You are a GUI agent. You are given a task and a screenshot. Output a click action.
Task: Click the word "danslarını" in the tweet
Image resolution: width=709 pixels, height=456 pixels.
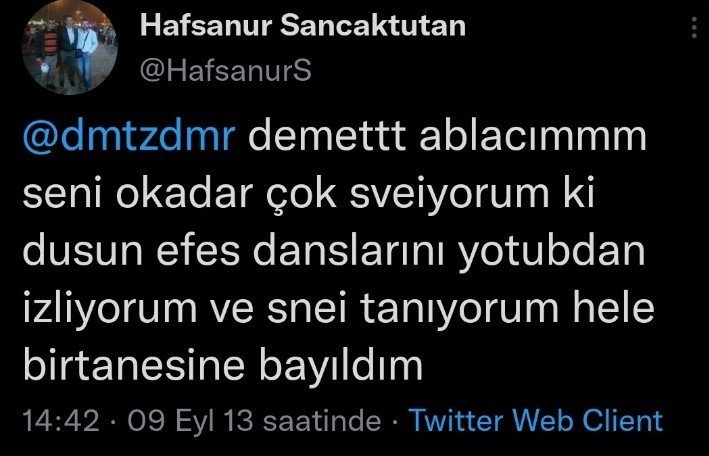350,251
